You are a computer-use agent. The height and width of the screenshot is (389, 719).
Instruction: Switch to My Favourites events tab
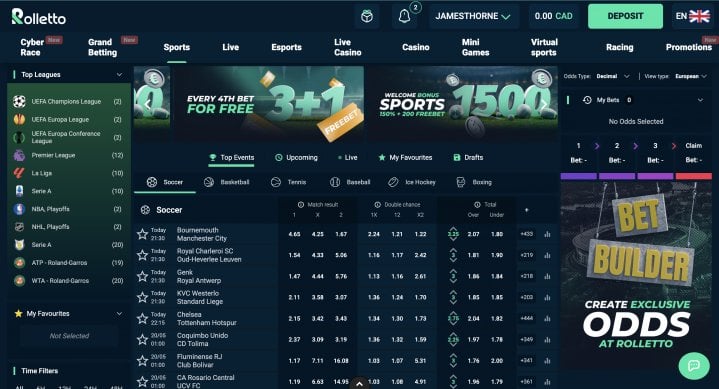[405, 157]
